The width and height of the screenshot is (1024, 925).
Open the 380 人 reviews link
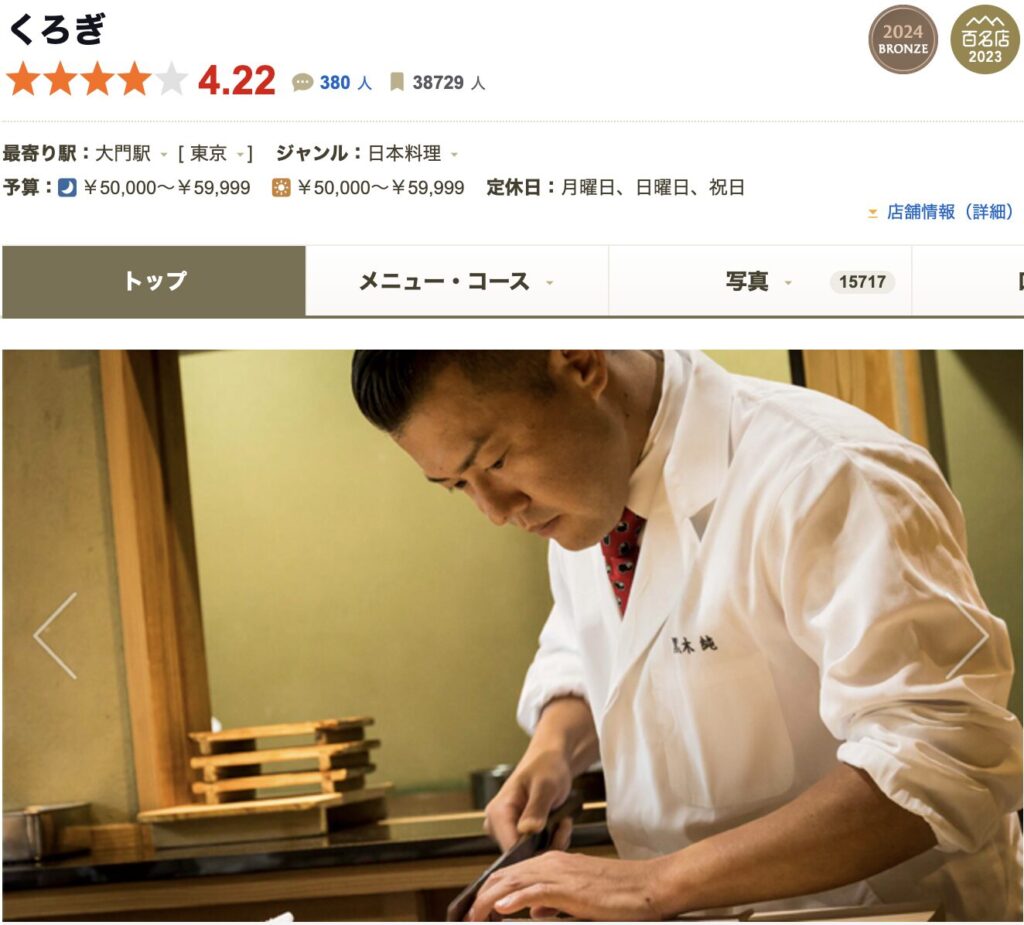[345, 83]
